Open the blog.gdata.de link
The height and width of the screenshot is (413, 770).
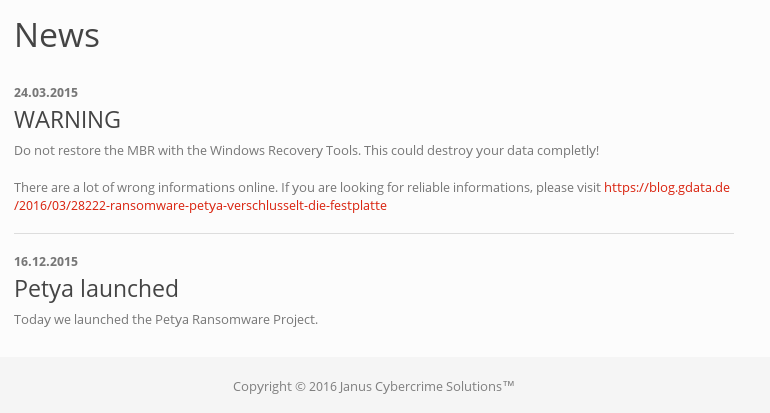click(x=667, y=187)
